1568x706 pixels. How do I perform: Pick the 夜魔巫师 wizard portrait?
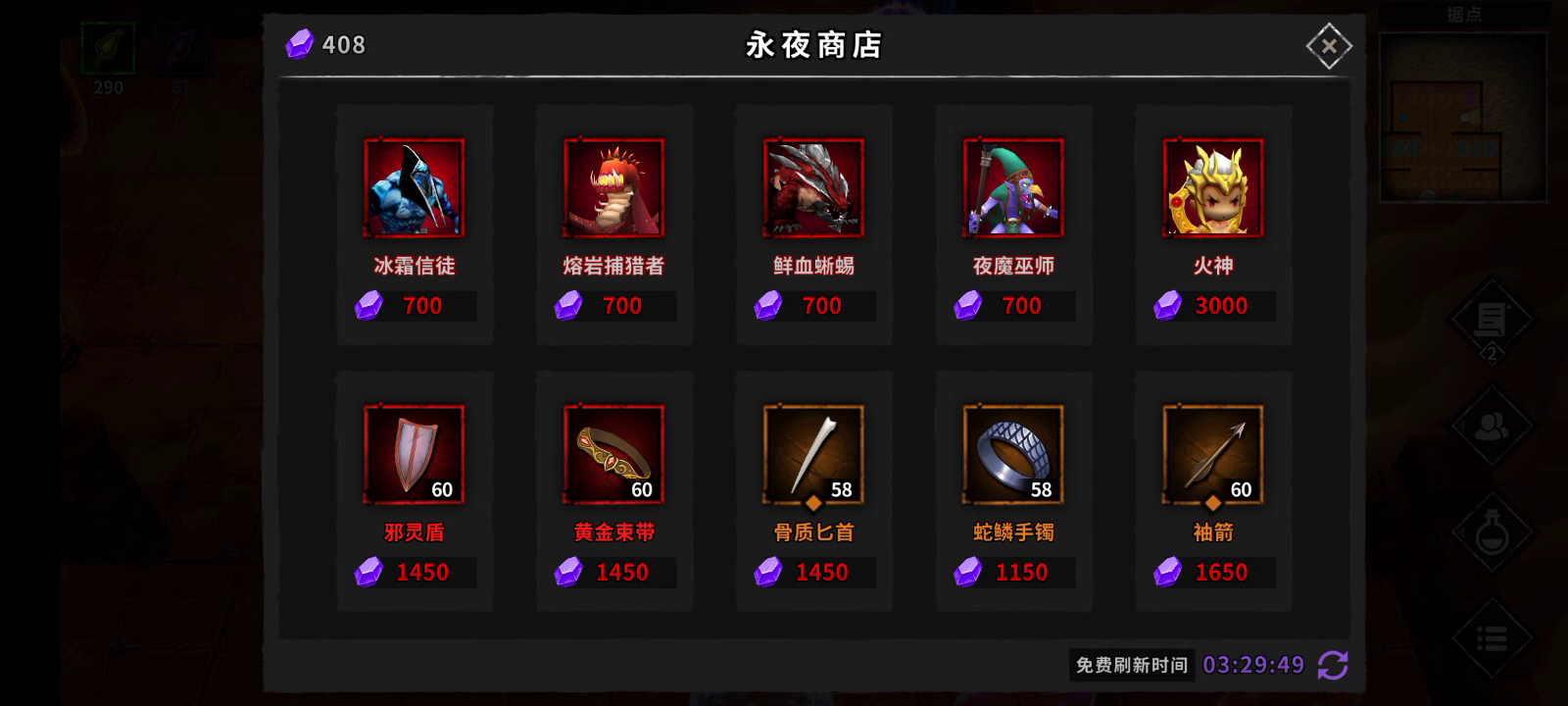click(1014, 187)
